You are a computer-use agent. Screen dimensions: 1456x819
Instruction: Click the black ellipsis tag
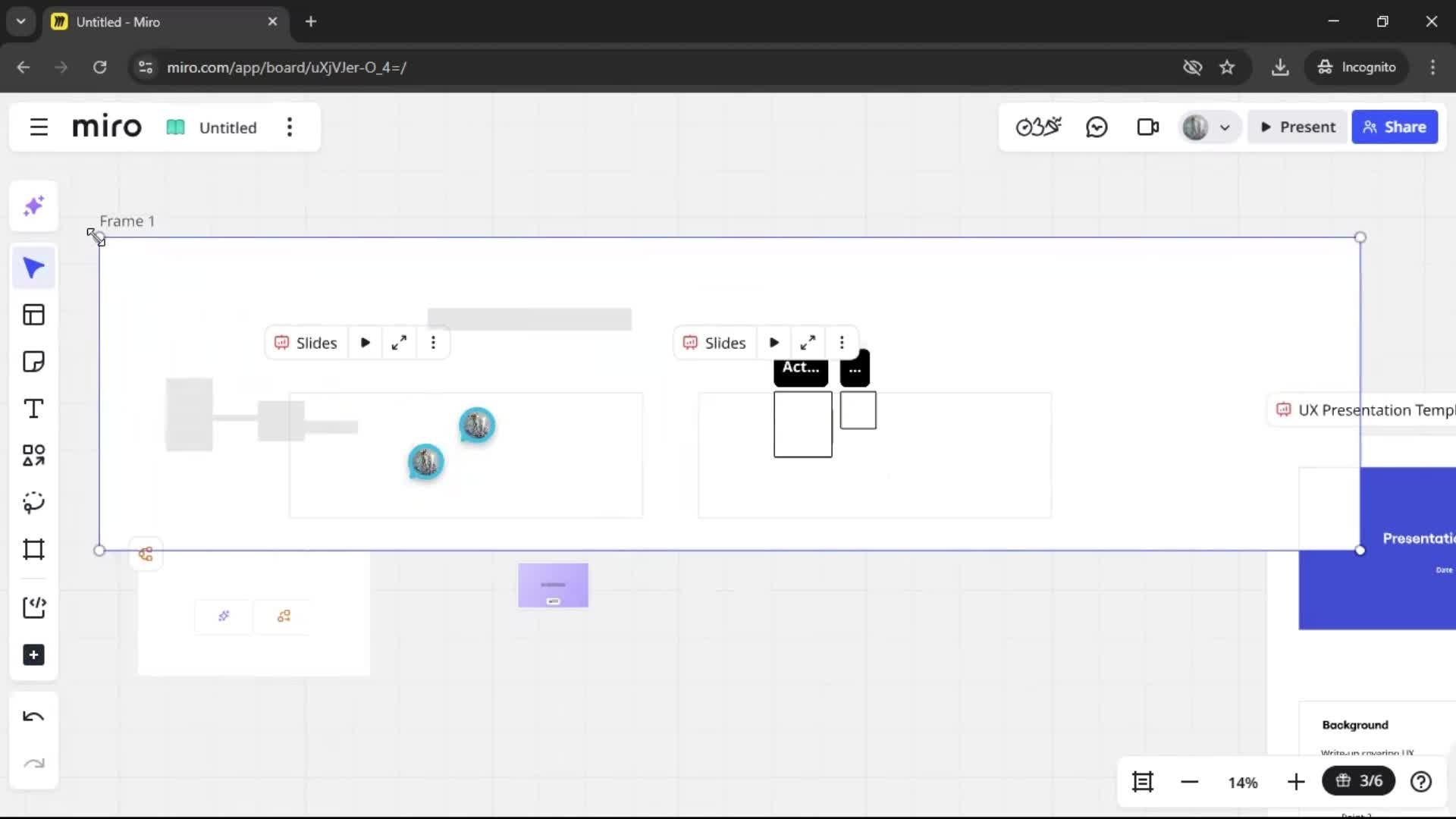pos(855,369)
